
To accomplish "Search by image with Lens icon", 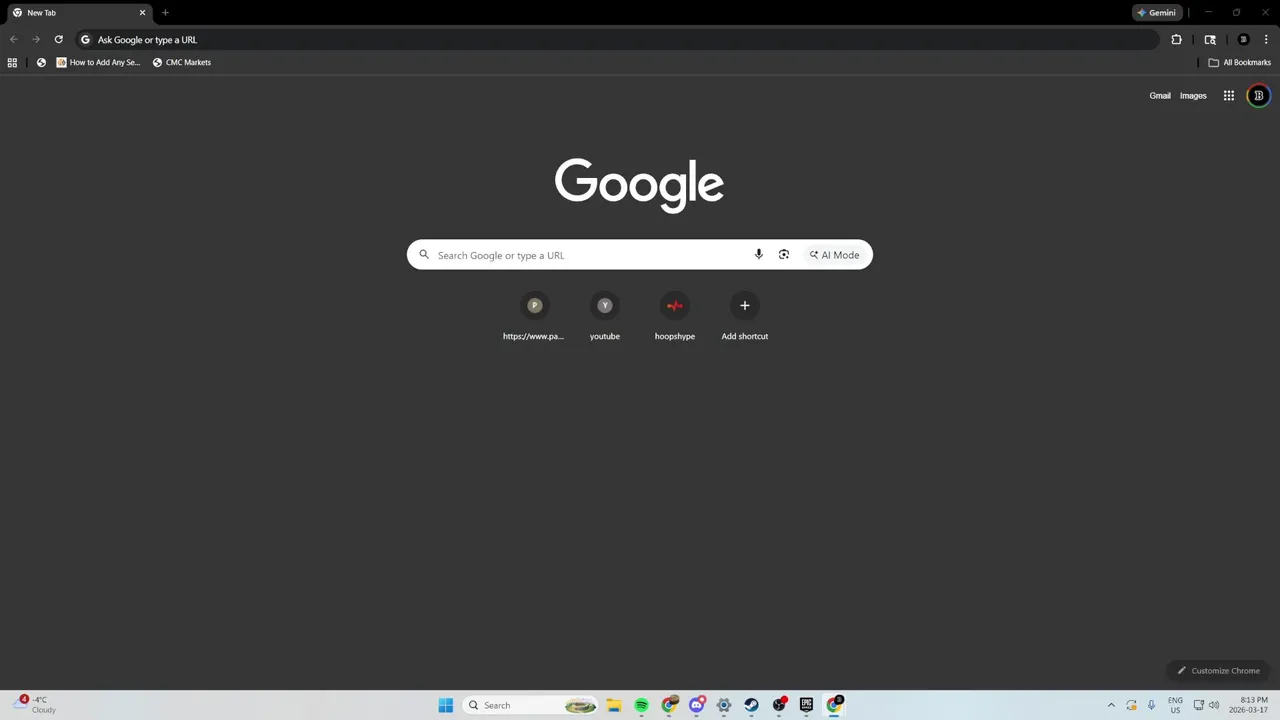I will click(784, 255).
